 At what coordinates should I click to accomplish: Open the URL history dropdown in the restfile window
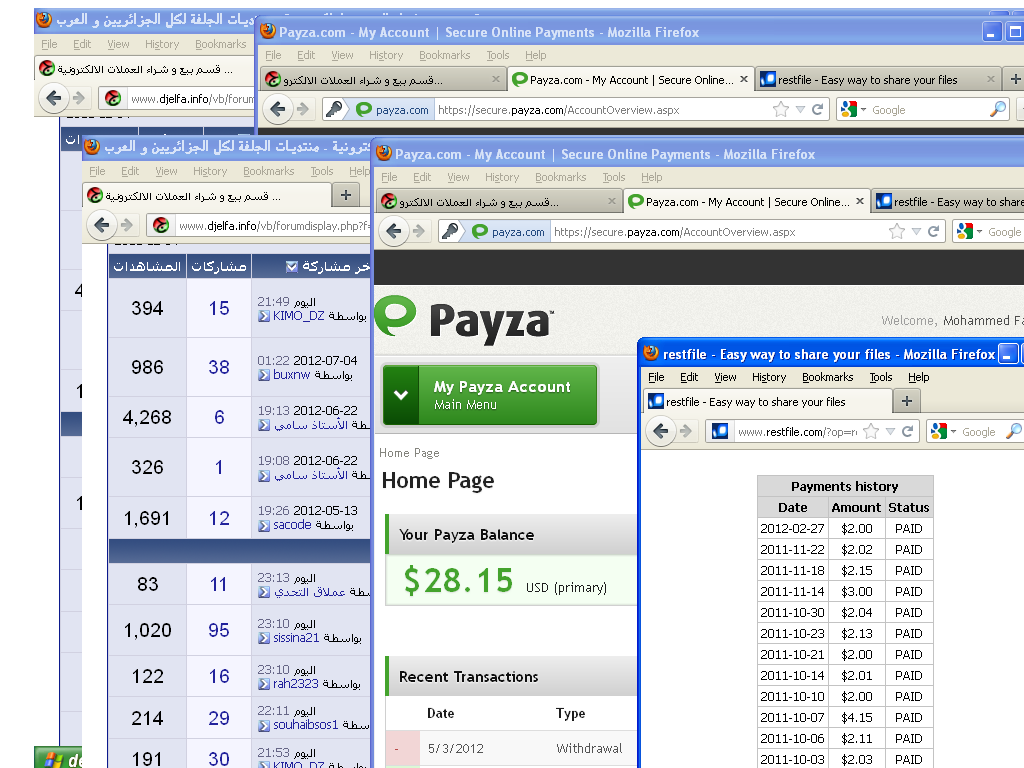point(889,431)
